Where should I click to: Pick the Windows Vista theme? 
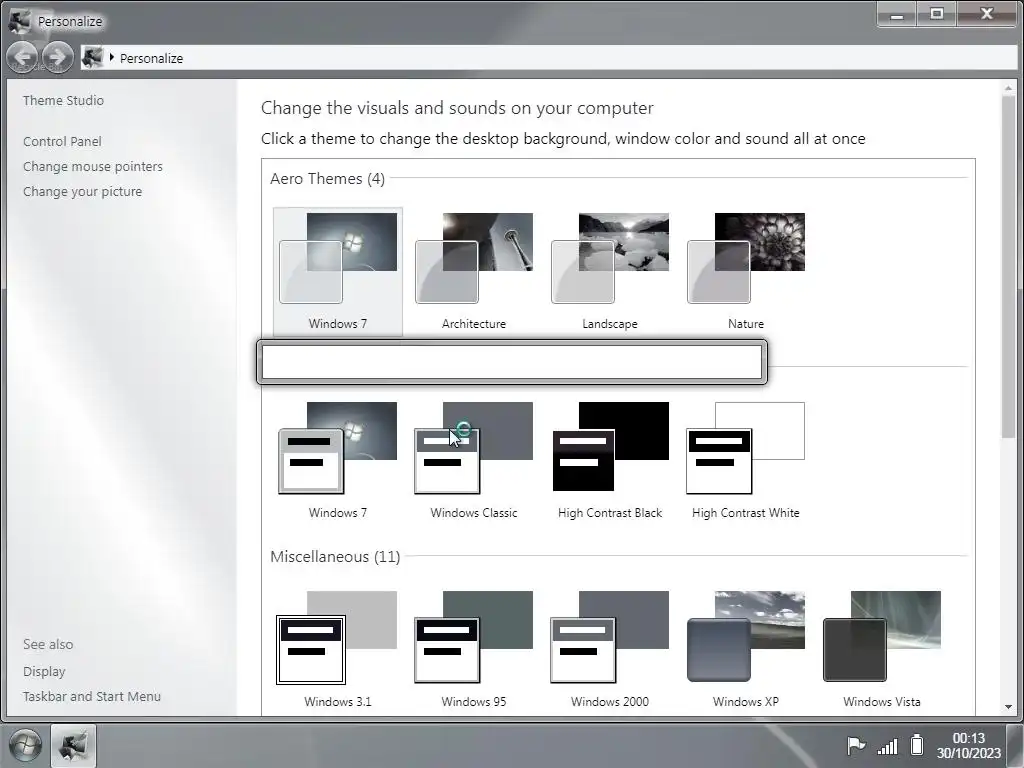882,649
